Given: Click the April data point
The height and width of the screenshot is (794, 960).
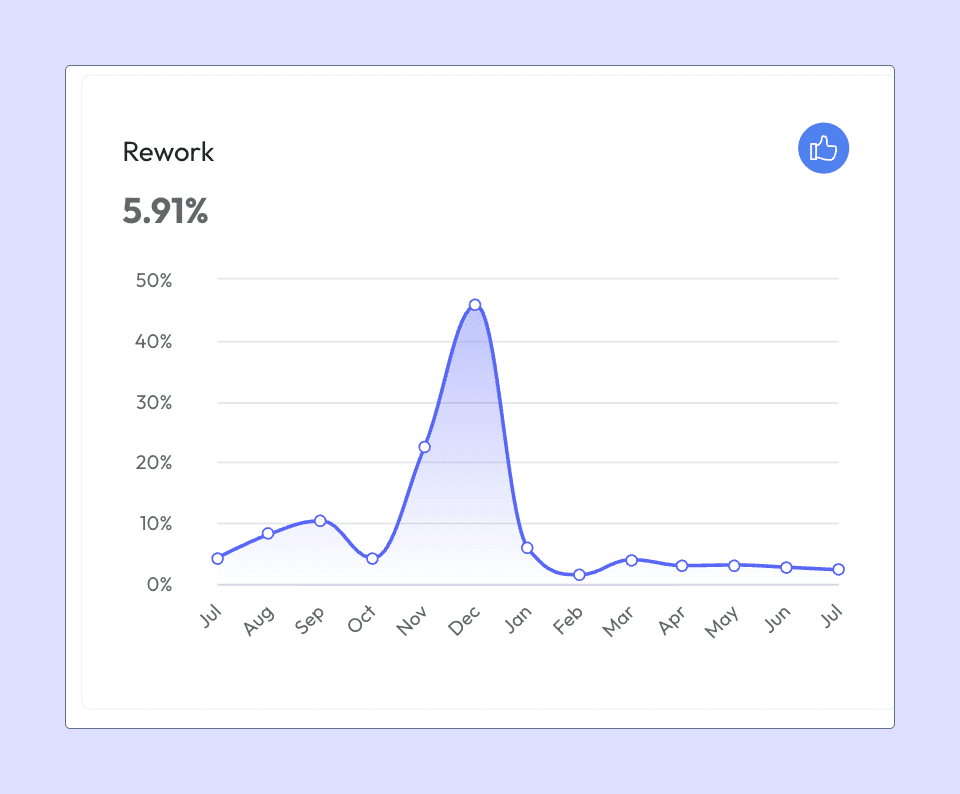Looking at the screenshot, I should (x=682, y=566).
